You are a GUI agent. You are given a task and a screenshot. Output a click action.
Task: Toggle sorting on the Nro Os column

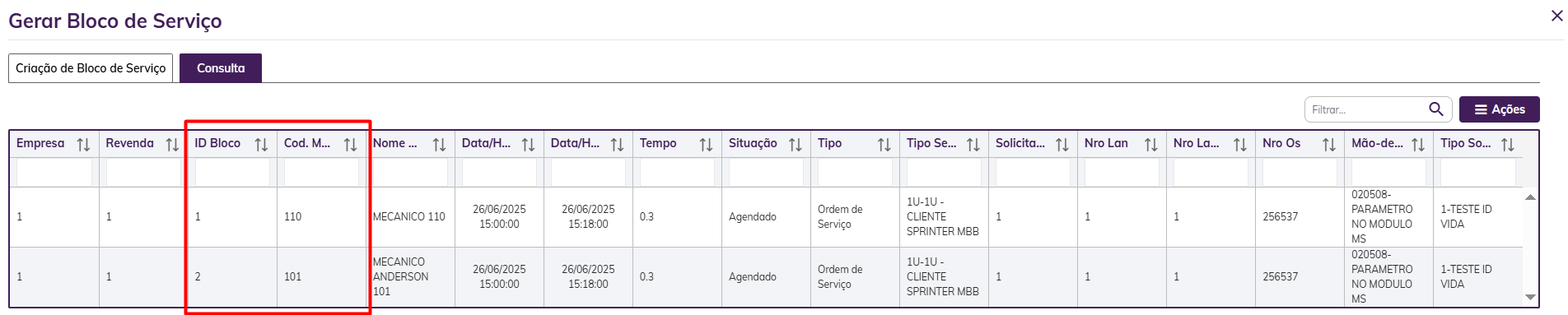coord(1328,145)
